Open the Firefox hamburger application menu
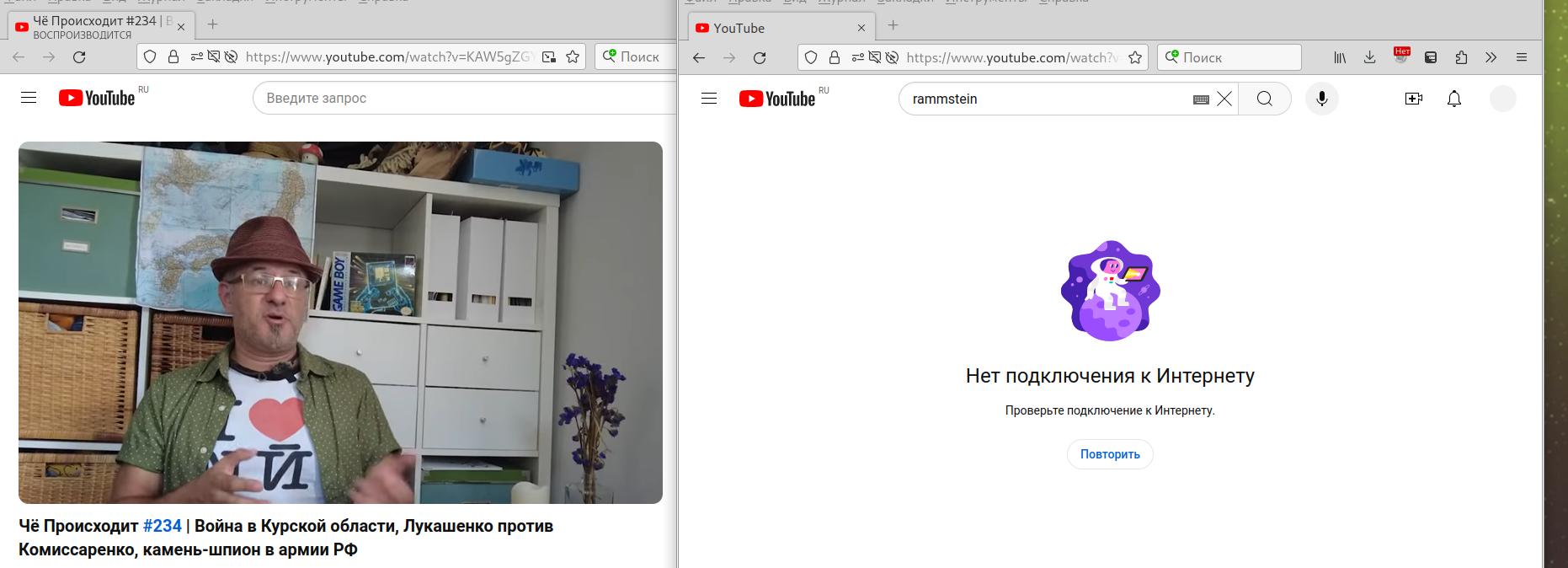 [1521, 57]
